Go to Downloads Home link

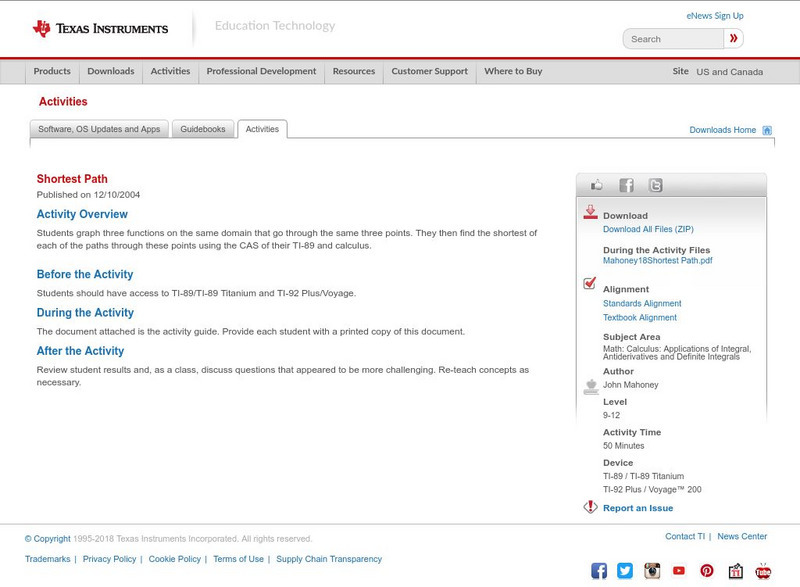[x=722, y=130]
